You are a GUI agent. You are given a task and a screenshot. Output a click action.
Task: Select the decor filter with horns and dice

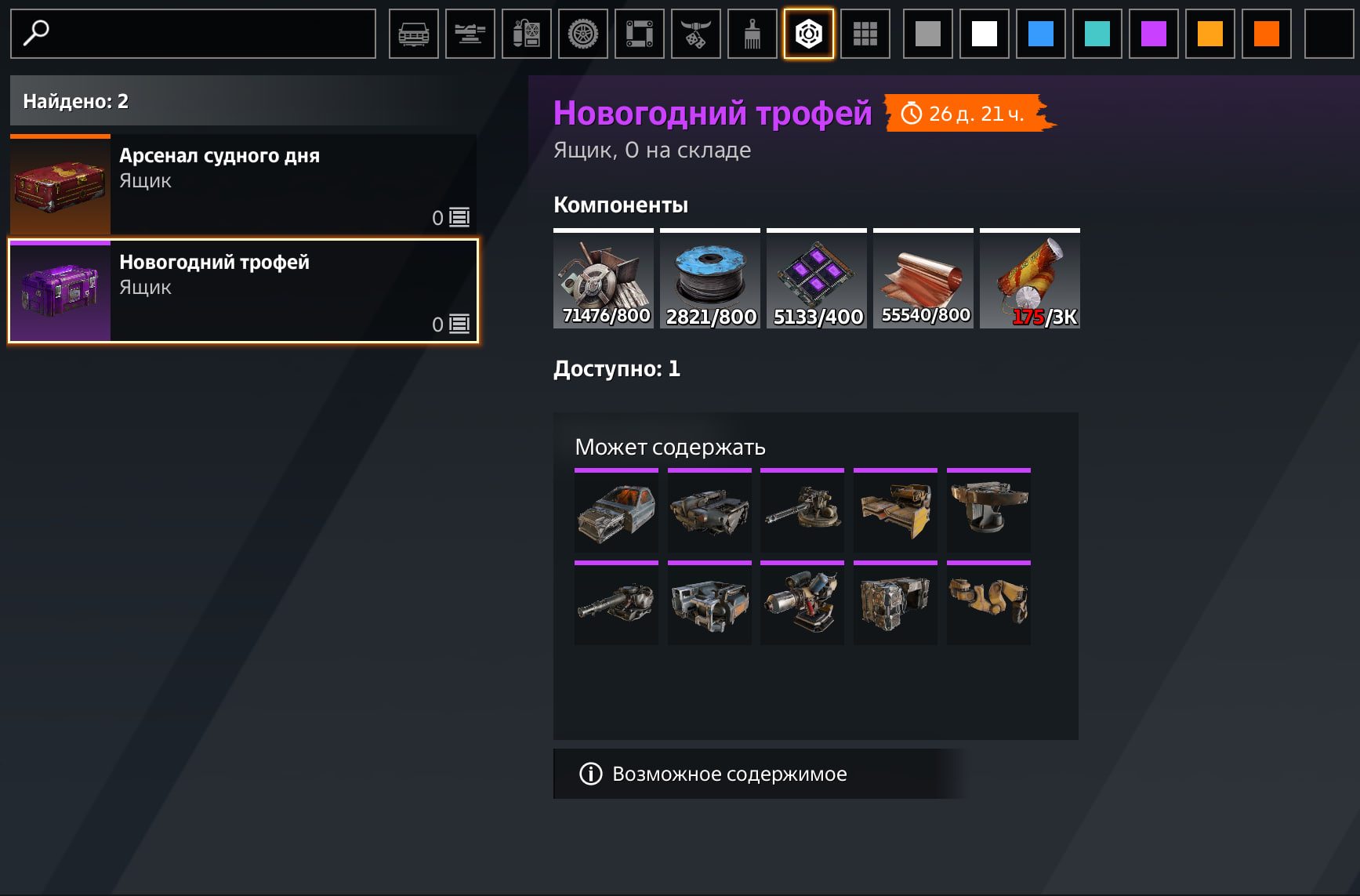coord(696,34)
